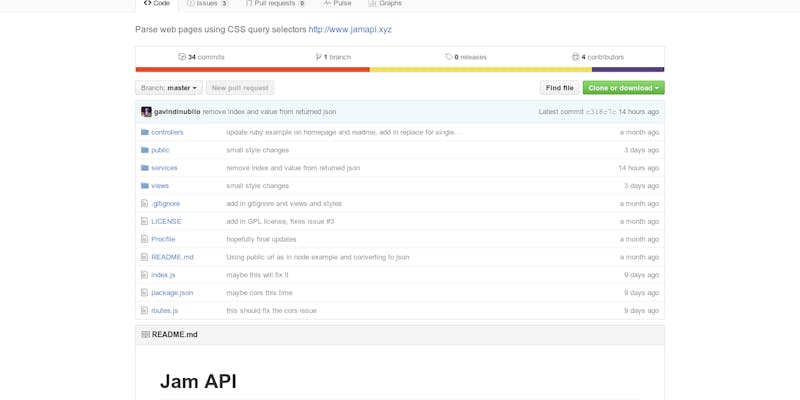
Task: Open the views folder
Action: tap(160, 186)
